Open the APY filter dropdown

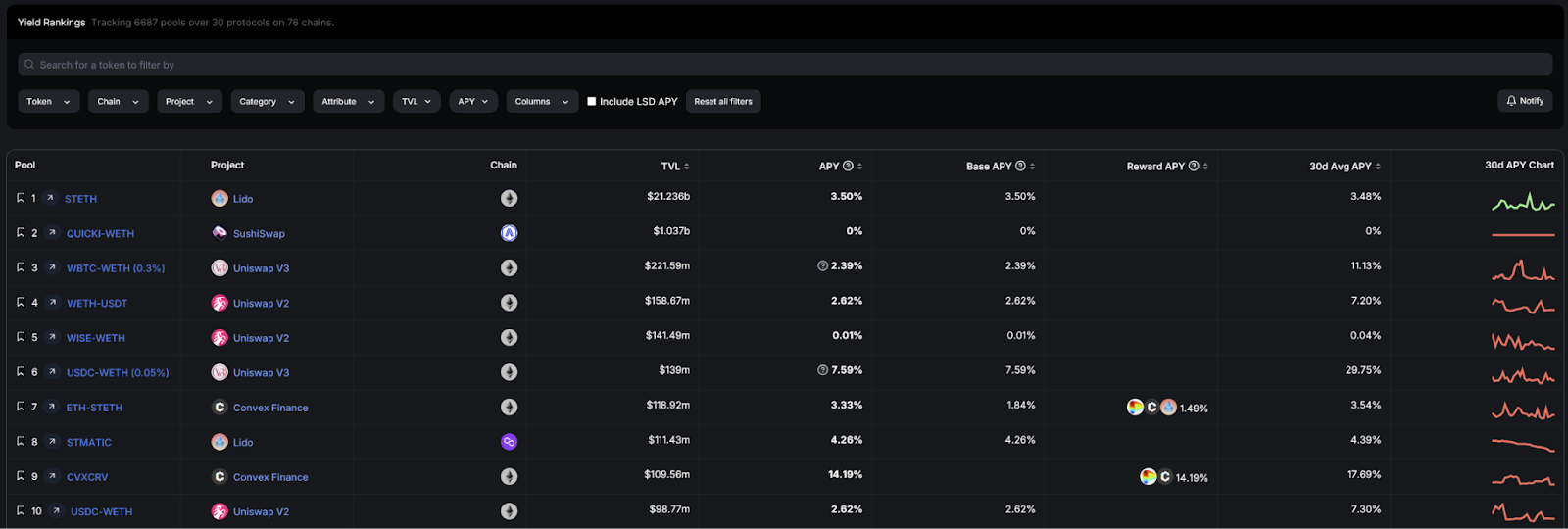click(x=473, y=101)
